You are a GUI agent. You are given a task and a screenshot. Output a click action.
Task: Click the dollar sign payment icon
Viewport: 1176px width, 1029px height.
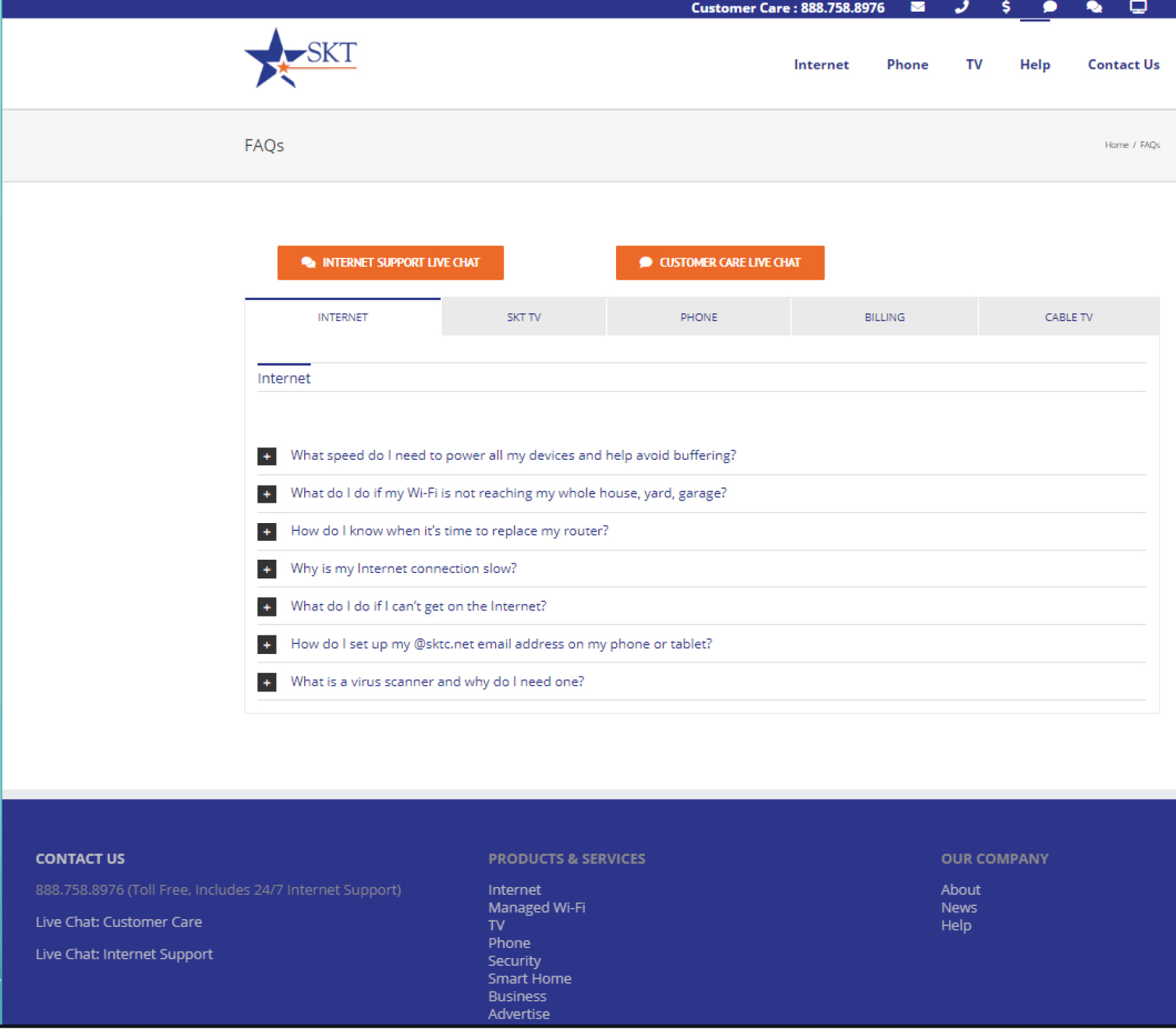(x=1006, y=7)
